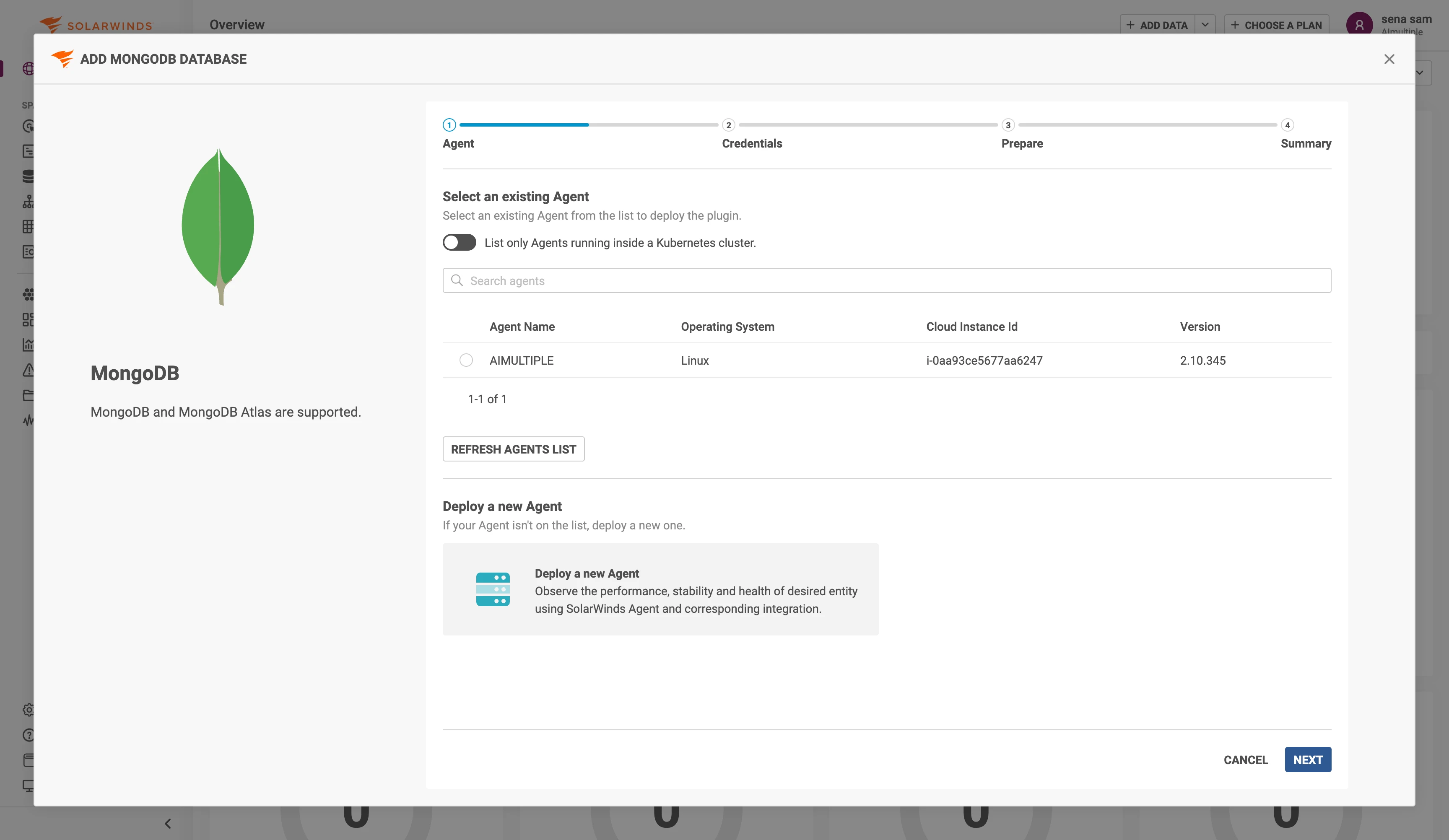Open the honeycomb dots icon in the background sidebar
This screenshot has height=840, width=1449.
point(28,294)
